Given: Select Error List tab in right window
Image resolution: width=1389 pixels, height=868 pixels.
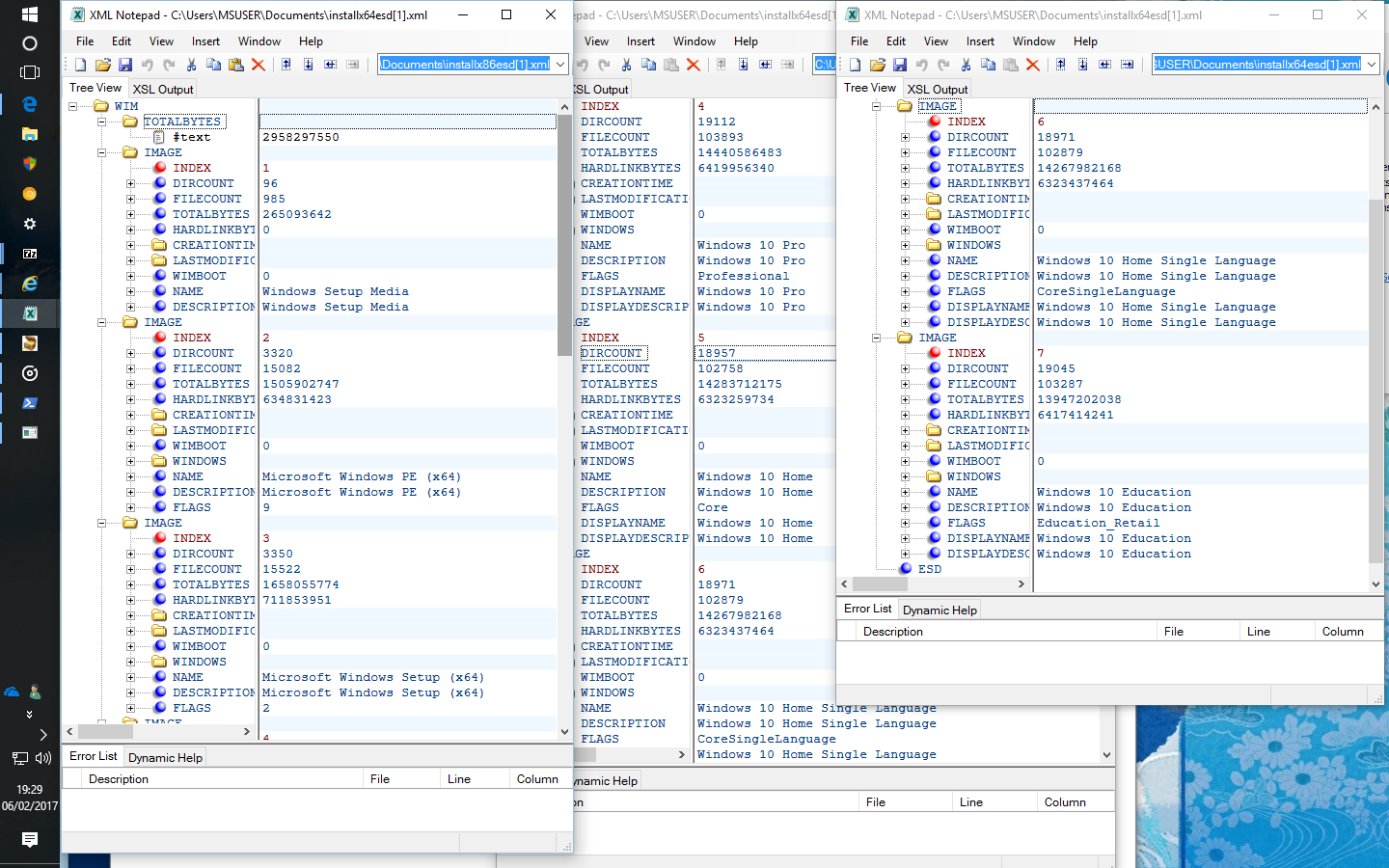Looking at the screenshot, I should tap(867, 609).
